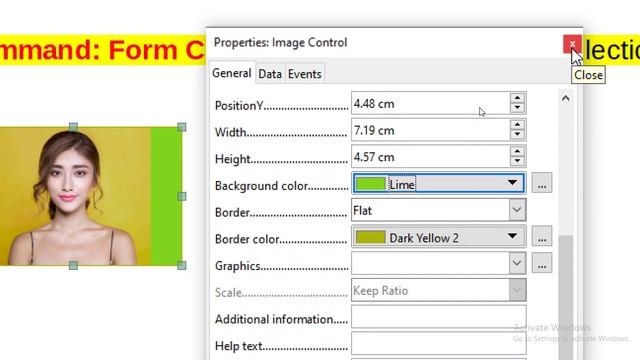
Task: Open Border color picker ellipsis button
Action: (x=542, y=236)
